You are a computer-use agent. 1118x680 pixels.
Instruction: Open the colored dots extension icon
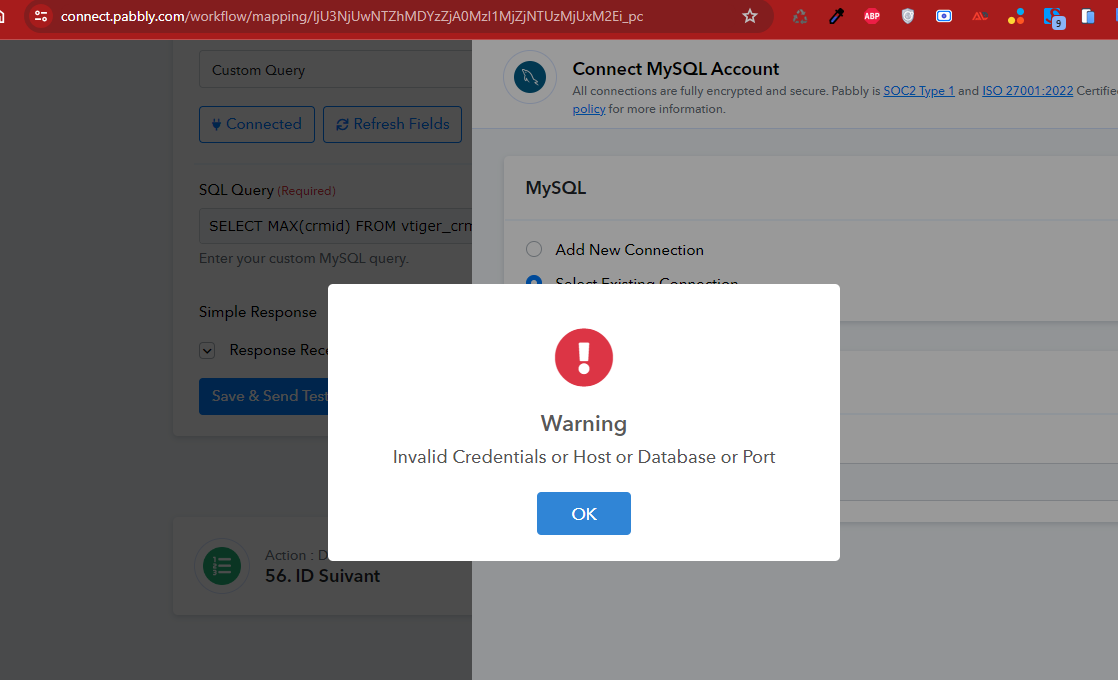click(1016, 16)
